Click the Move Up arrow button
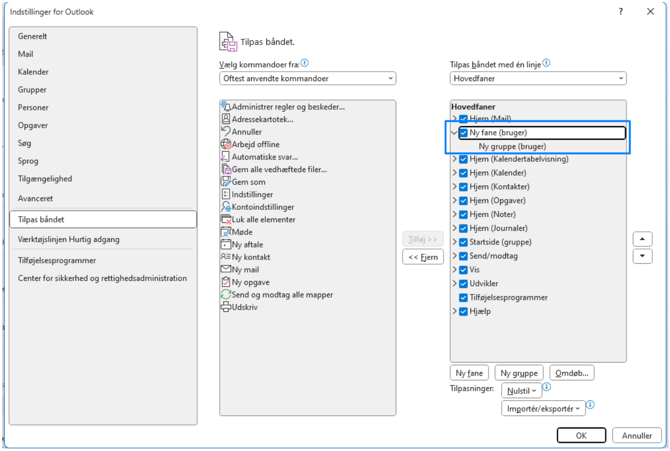670x451 pixels. pyautogui.click(x=643, y=240)
